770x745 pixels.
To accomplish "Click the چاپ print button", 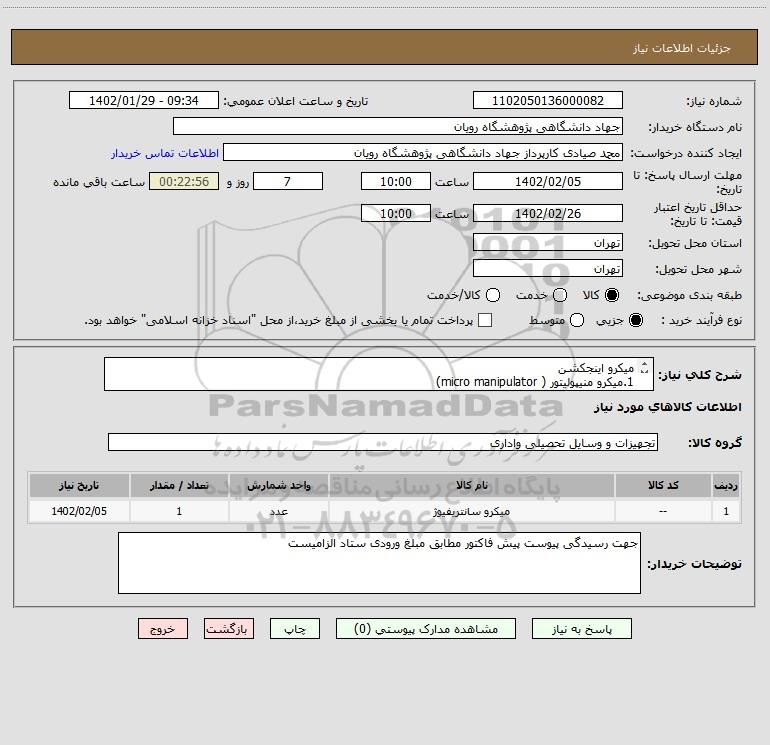I will 295,629.
